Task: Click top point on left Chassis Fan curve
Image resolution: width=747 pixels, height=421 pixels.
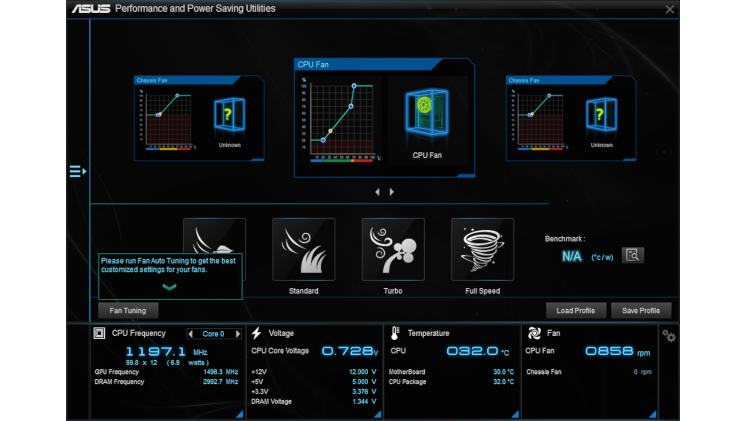Action: tap(177, 96)
